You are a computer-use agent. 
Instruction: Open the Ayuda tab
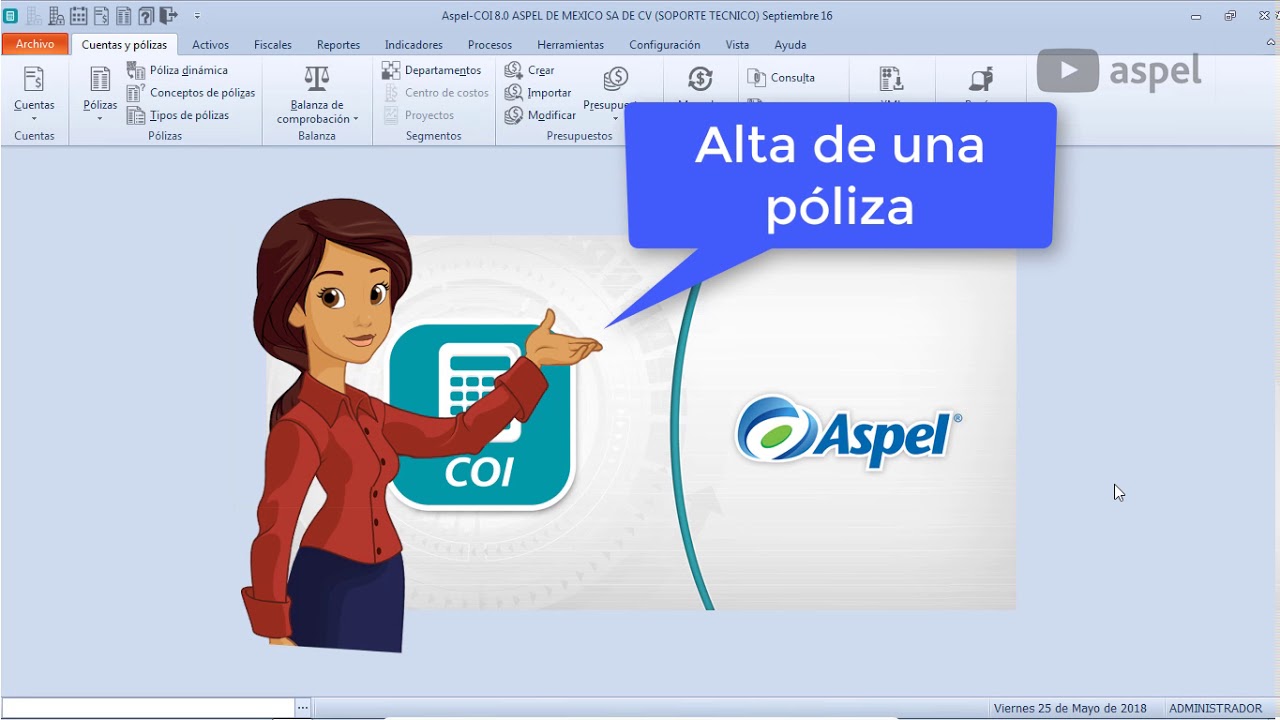(790, 45)
